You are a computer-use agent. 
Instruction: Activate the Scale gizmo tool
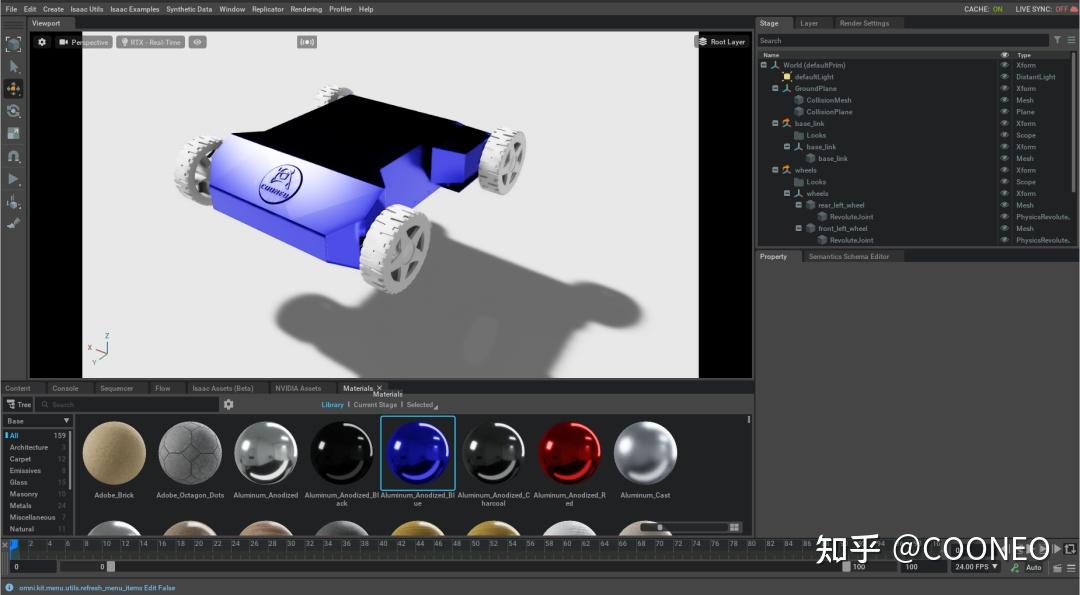coord(13,134)
